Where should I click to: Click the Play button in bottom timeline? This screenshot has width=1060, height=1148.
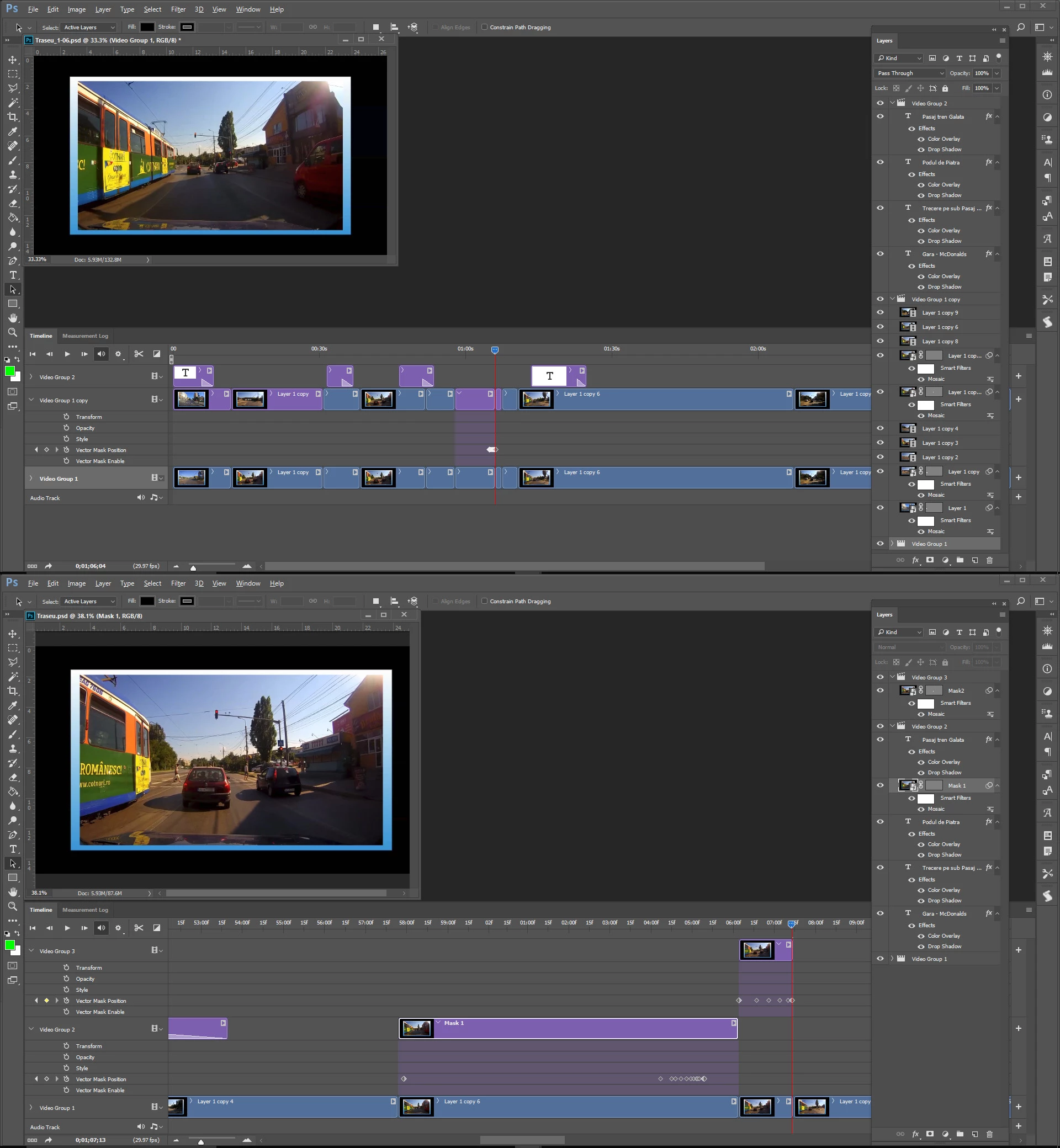click(67, 928)
